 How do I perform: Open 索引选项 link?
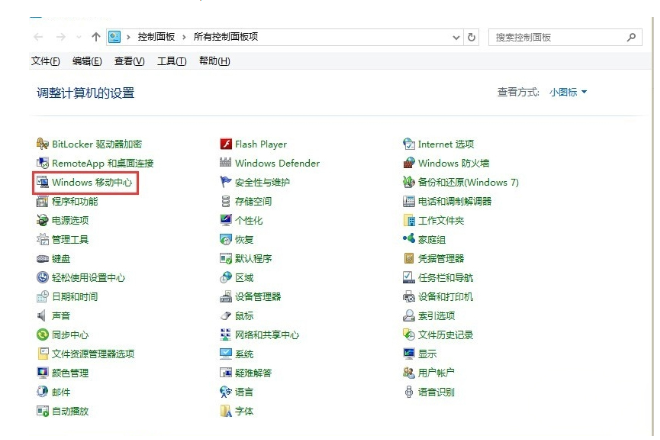coord(436,316)
